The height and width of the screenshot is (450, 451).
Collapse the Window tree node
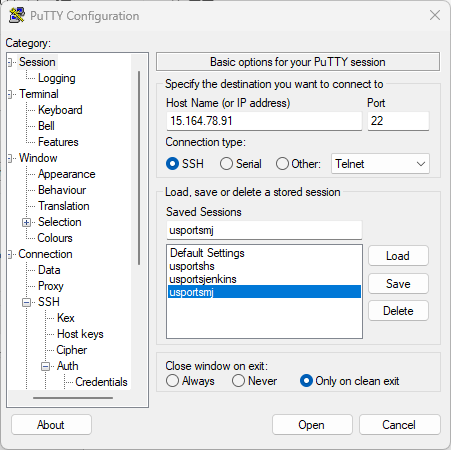coord(10,158)
